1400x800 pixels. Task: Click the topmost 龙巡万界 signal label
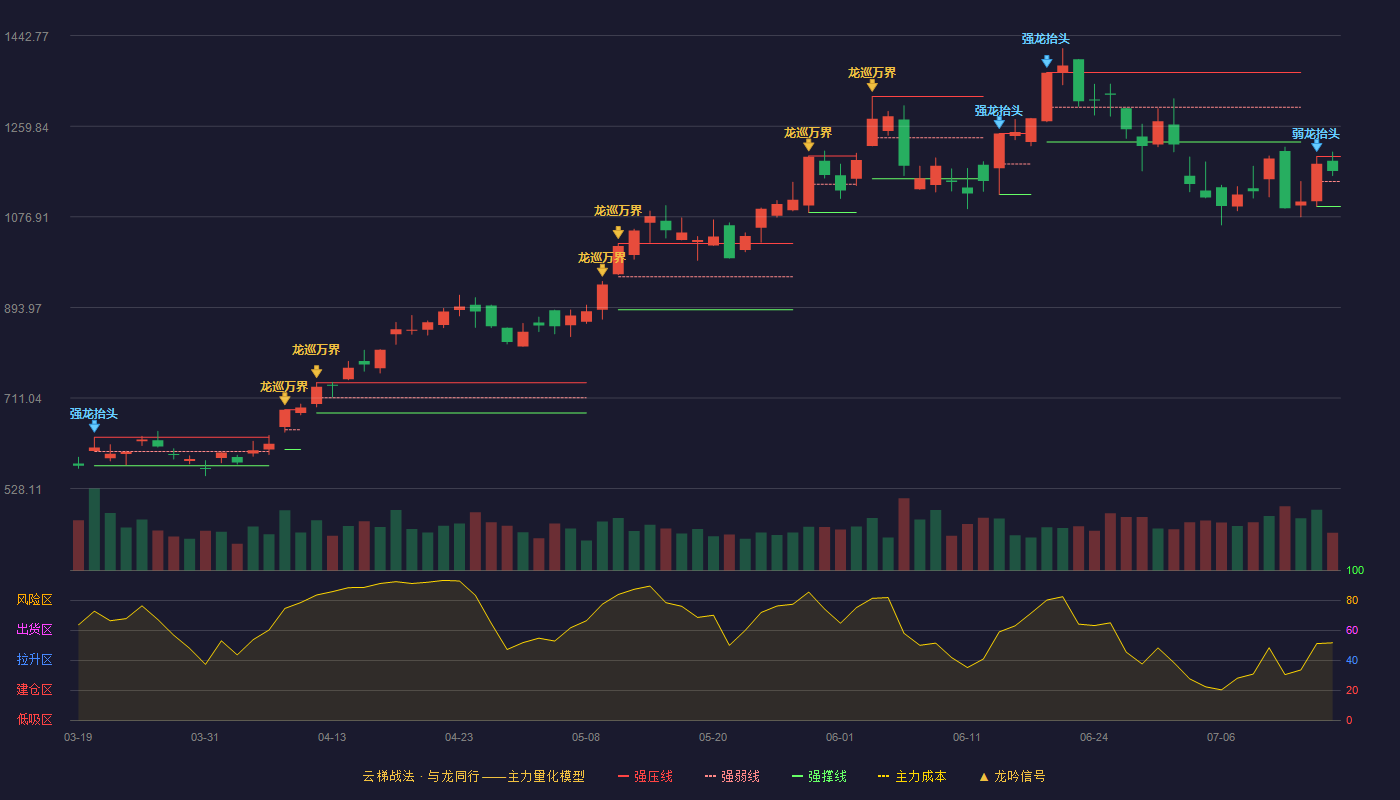pos(872,73)
